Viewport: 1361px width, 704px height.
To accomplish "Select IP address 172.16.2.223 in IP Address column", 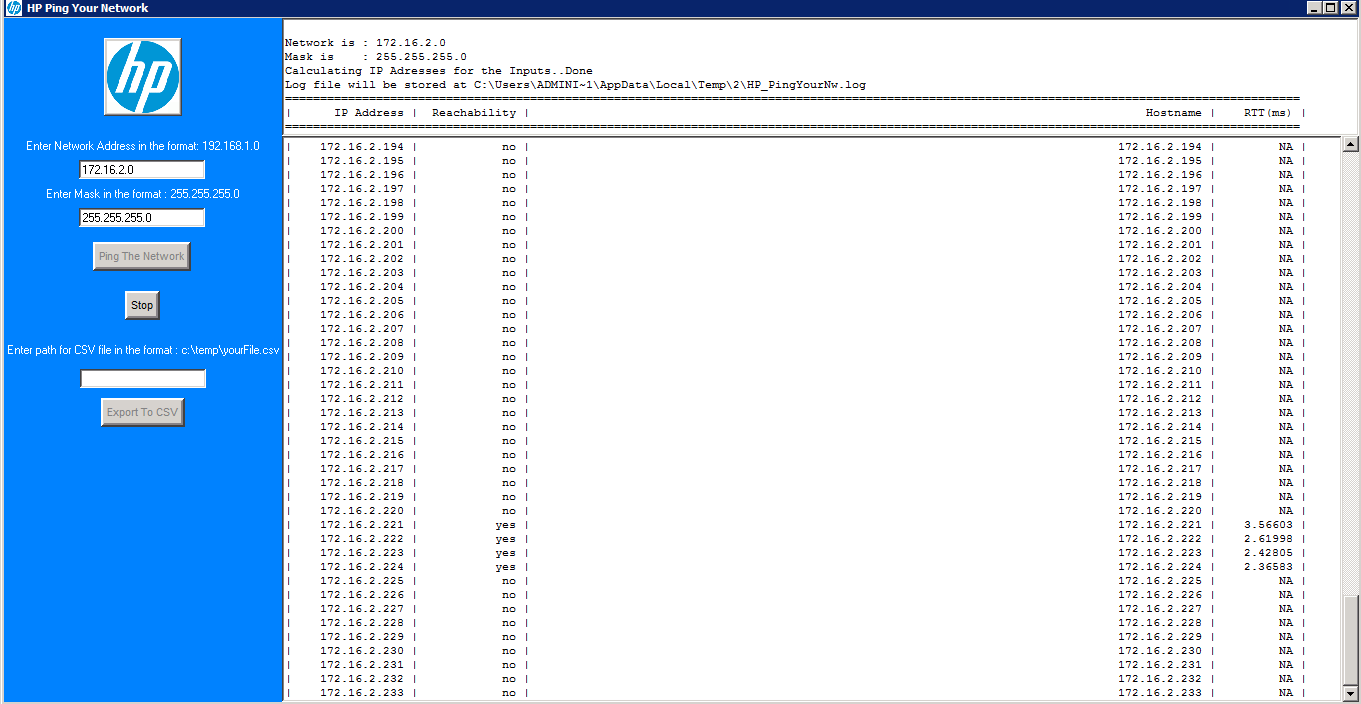I will click(362, 553).
